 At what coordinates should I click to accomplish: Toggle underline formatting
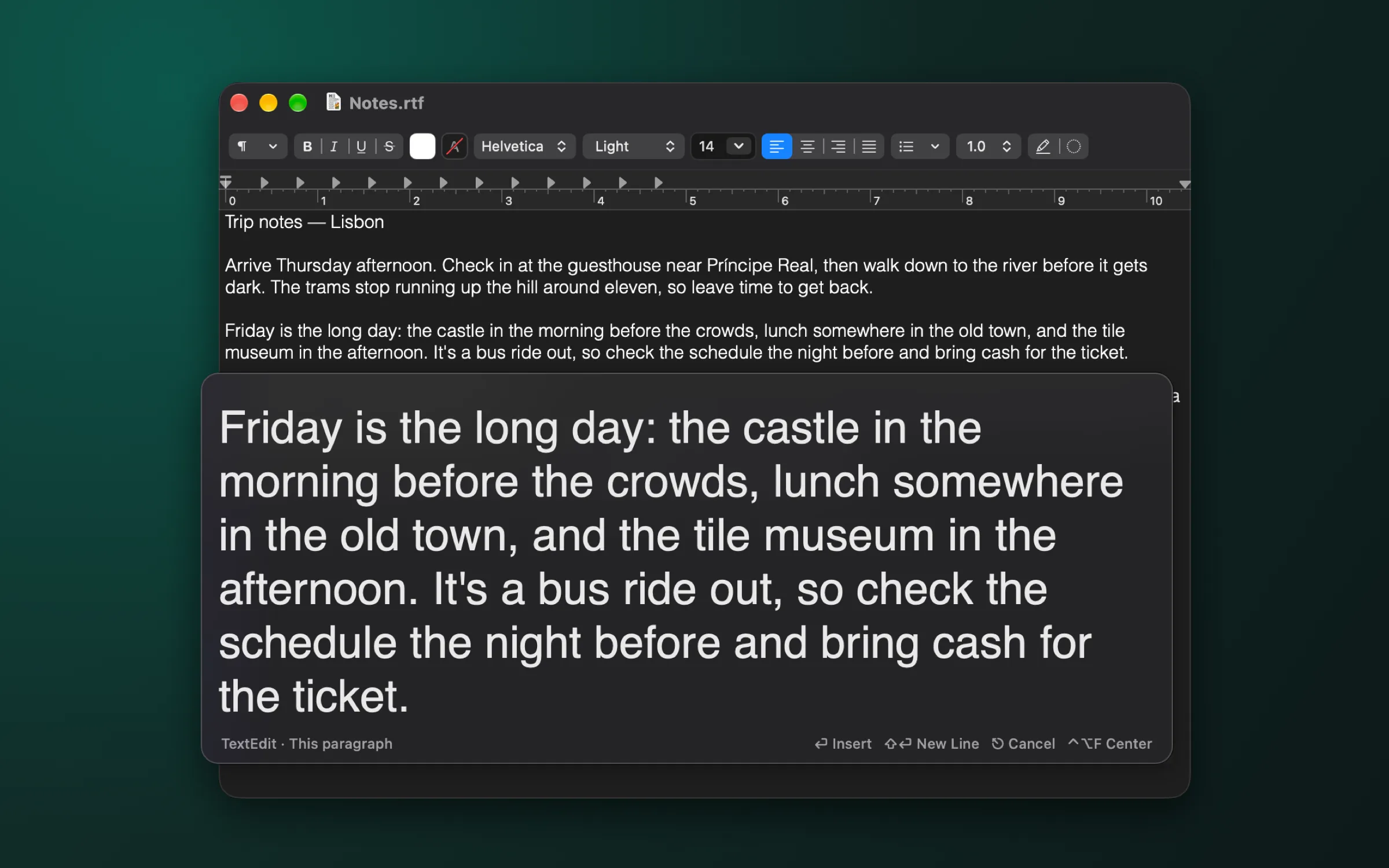coord(361,146)
